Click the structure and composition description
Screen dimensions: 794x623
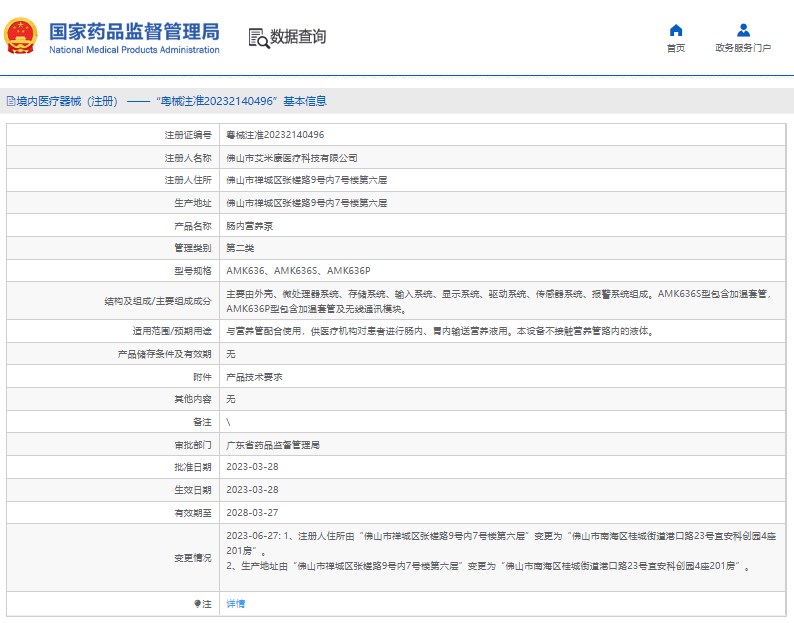[x=498, y=301]
